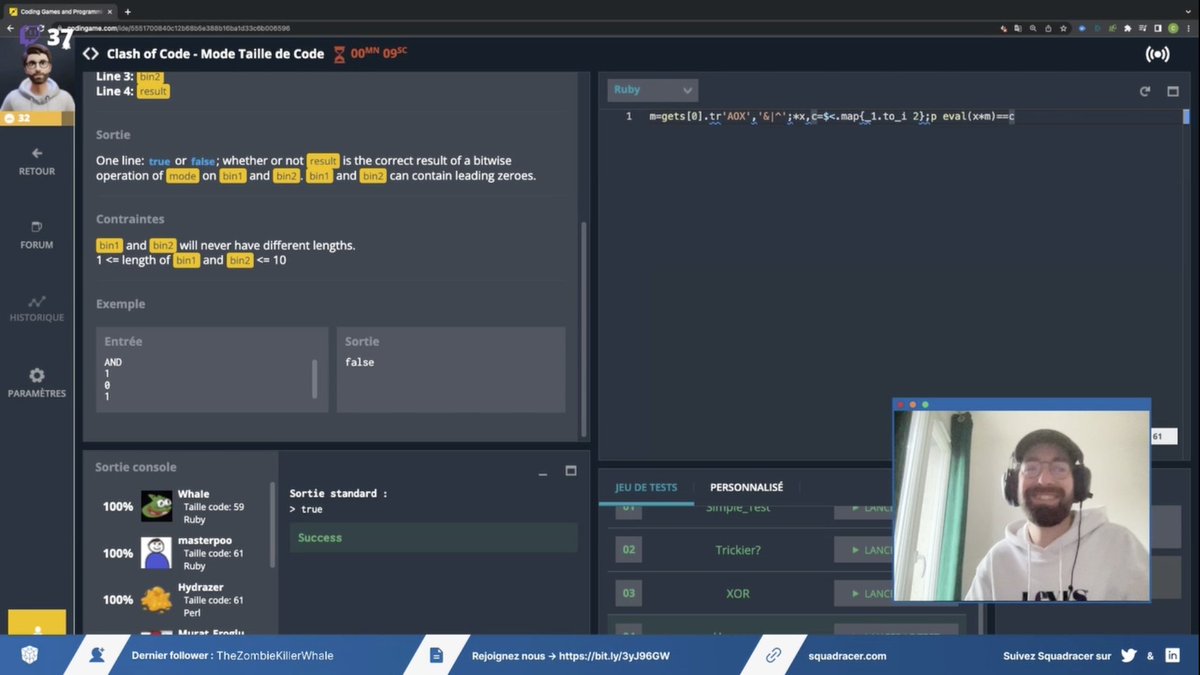The image size is (1200, 675).
Task: Click the zoom magnifier icon in address bar
Action: (1033, 29)
